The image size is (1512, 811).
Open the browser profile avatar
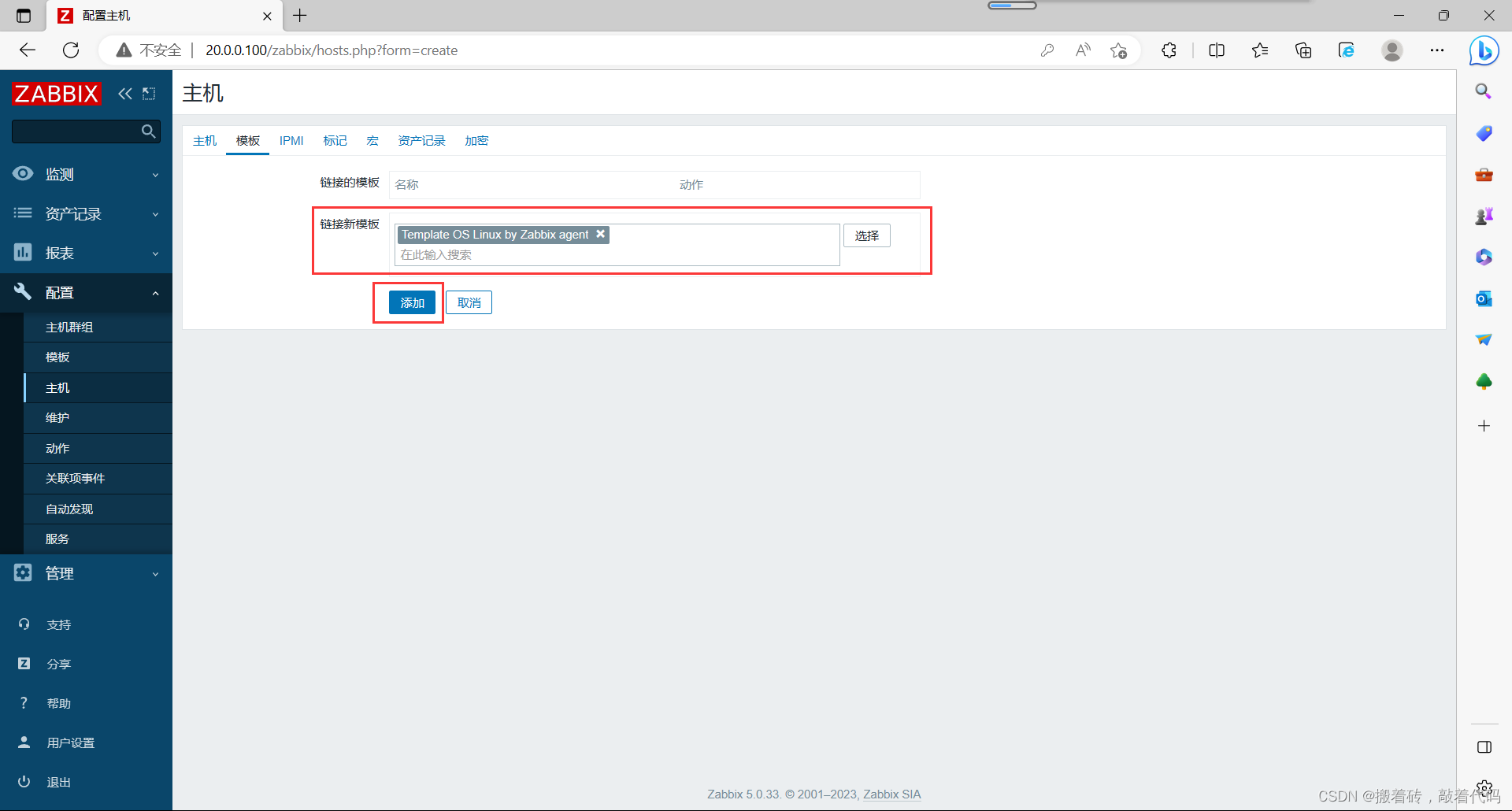(x=1392, y=50)
